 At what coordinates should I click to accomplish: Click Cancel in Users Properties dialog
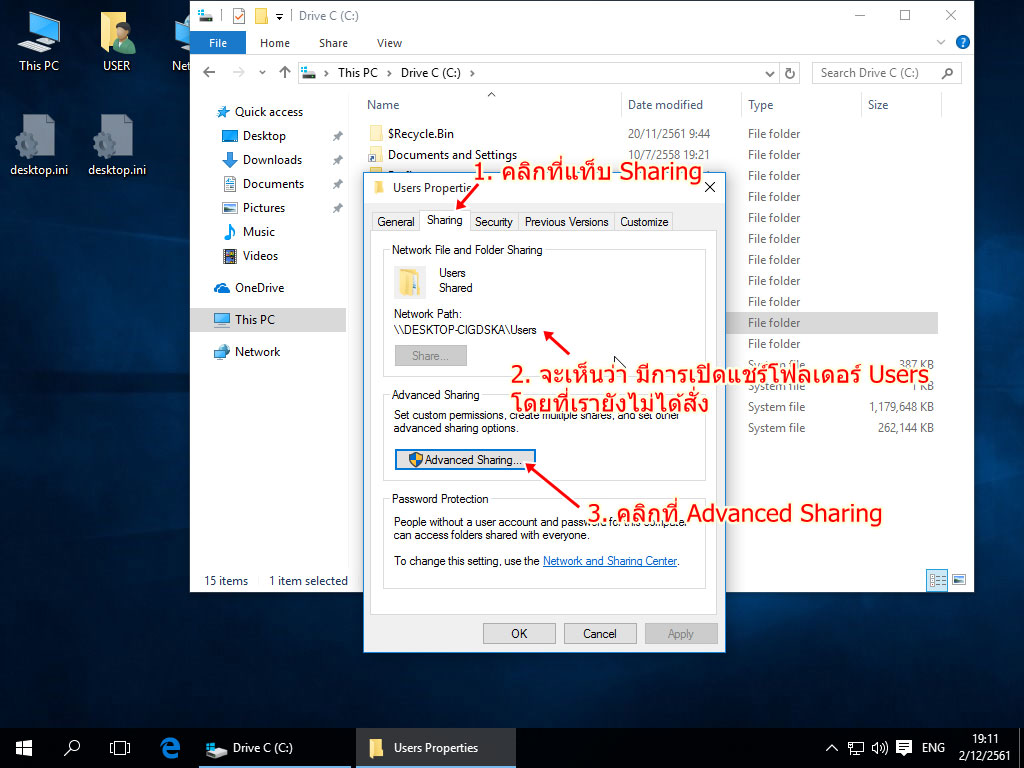(x=600, y=633)
